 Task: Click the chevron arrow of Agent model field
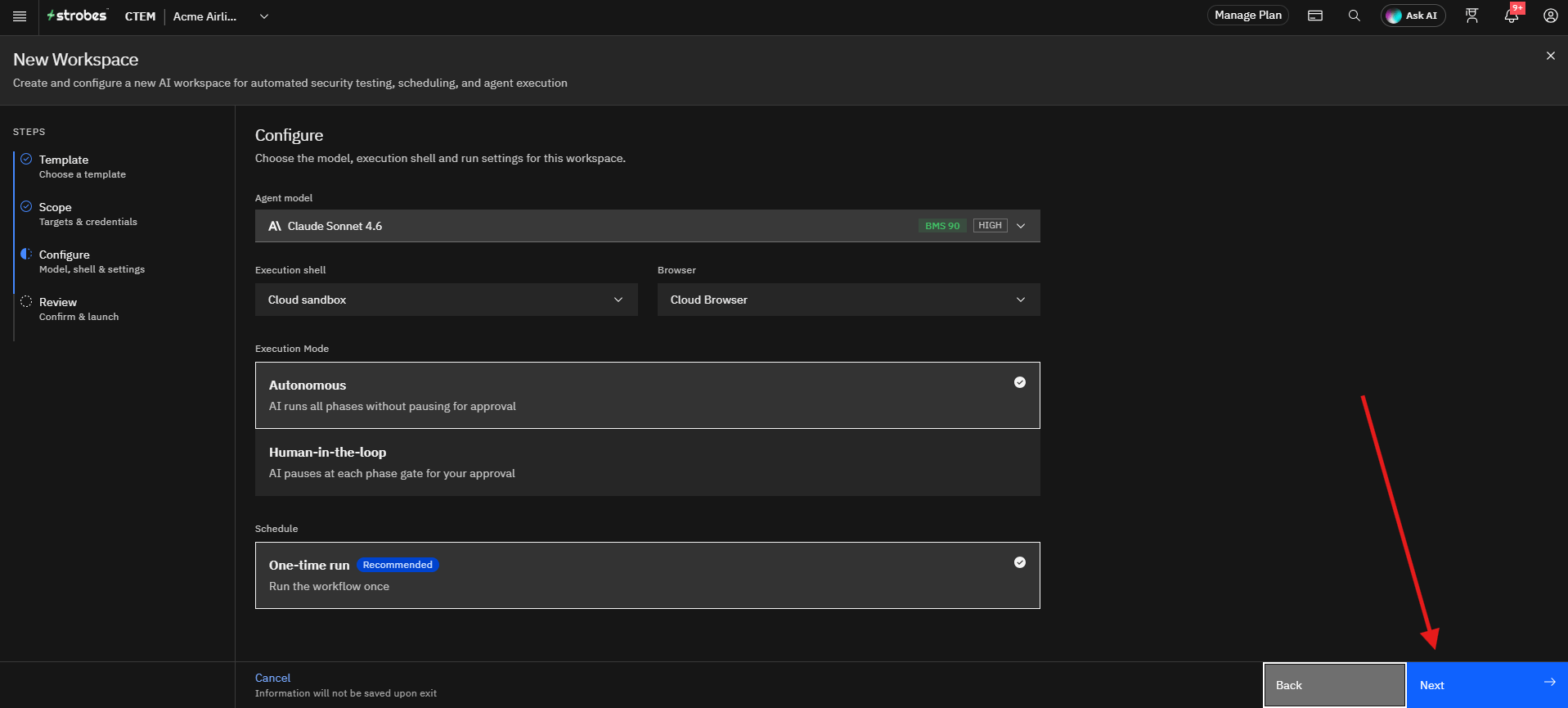coord(1021,226)
